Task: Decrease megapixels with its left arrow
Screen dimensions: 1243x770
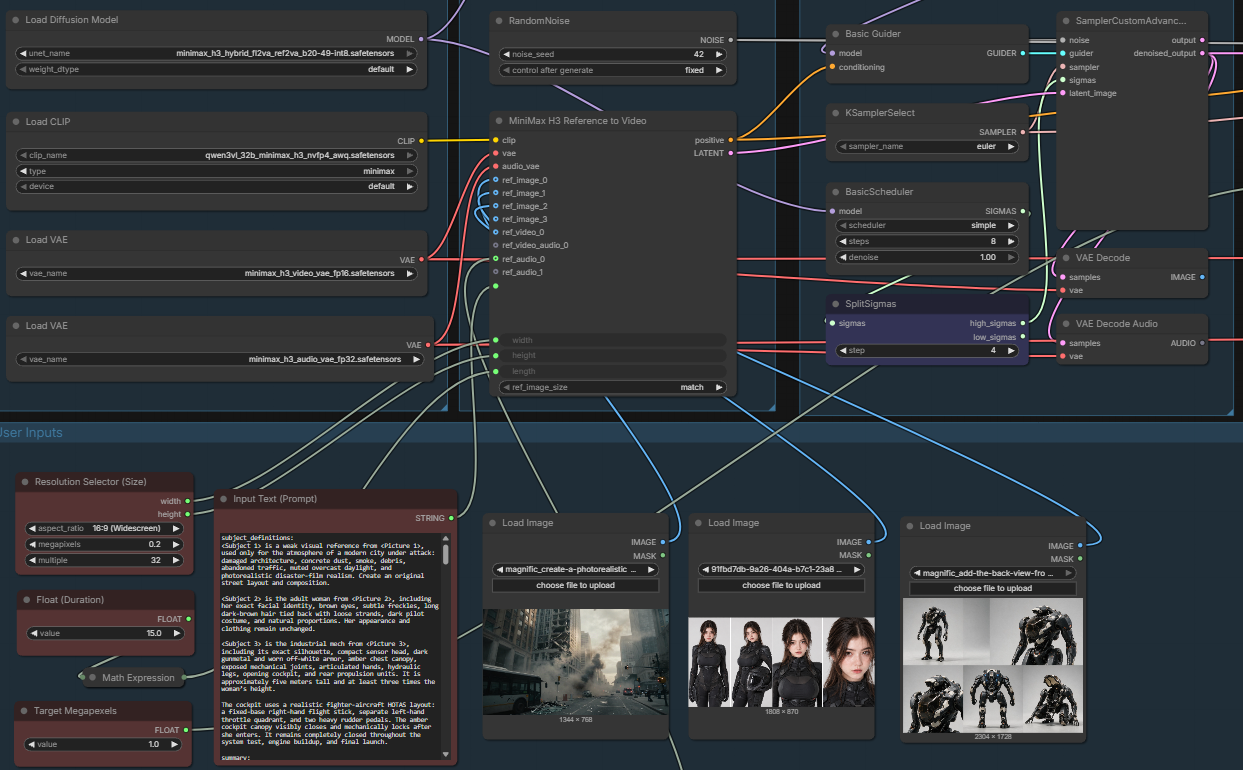Action: [x=32, y=544]
